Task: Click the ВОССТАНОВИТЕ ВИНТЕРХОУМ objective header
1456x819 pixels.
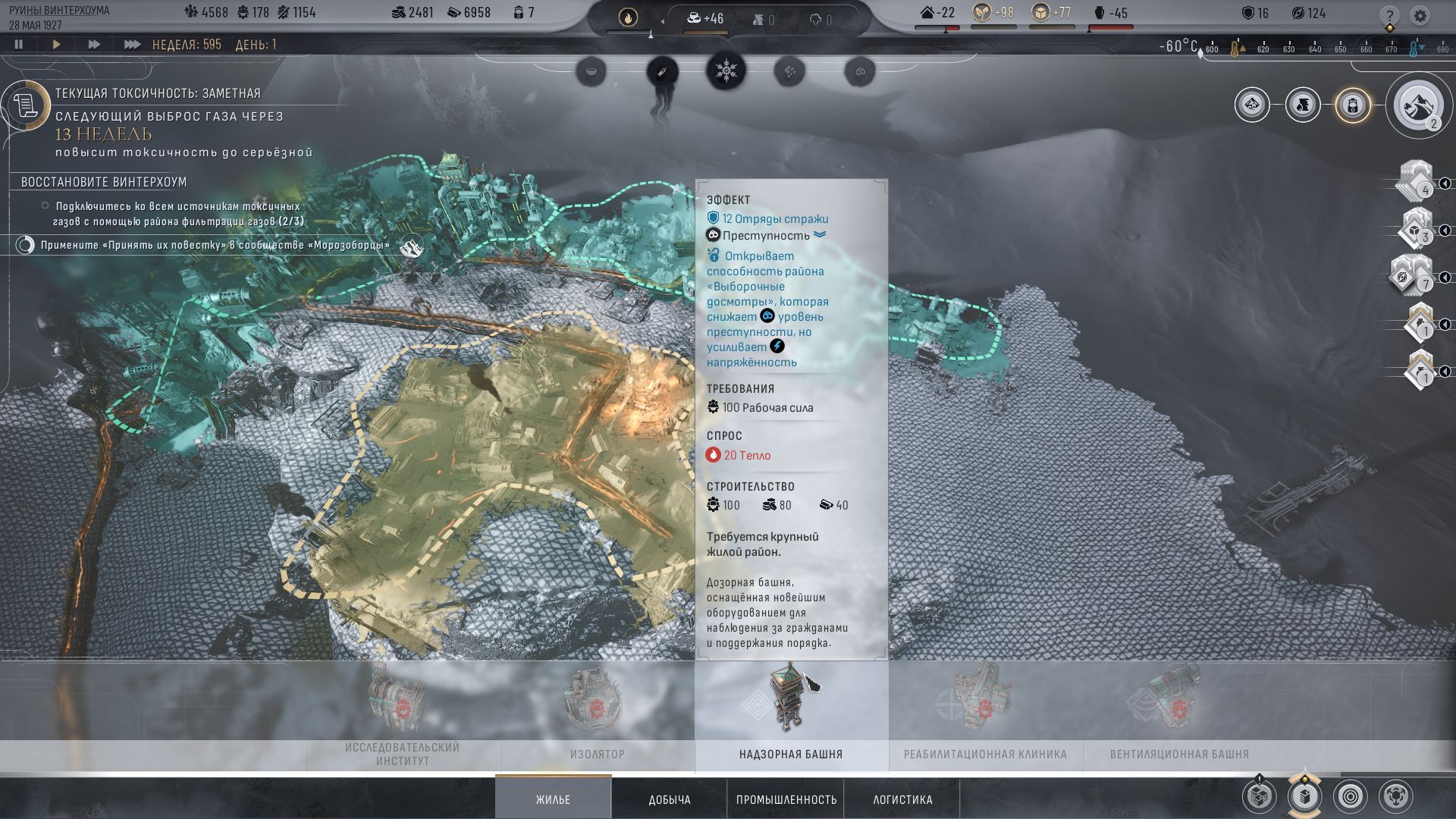Action: tap(104, 182)
